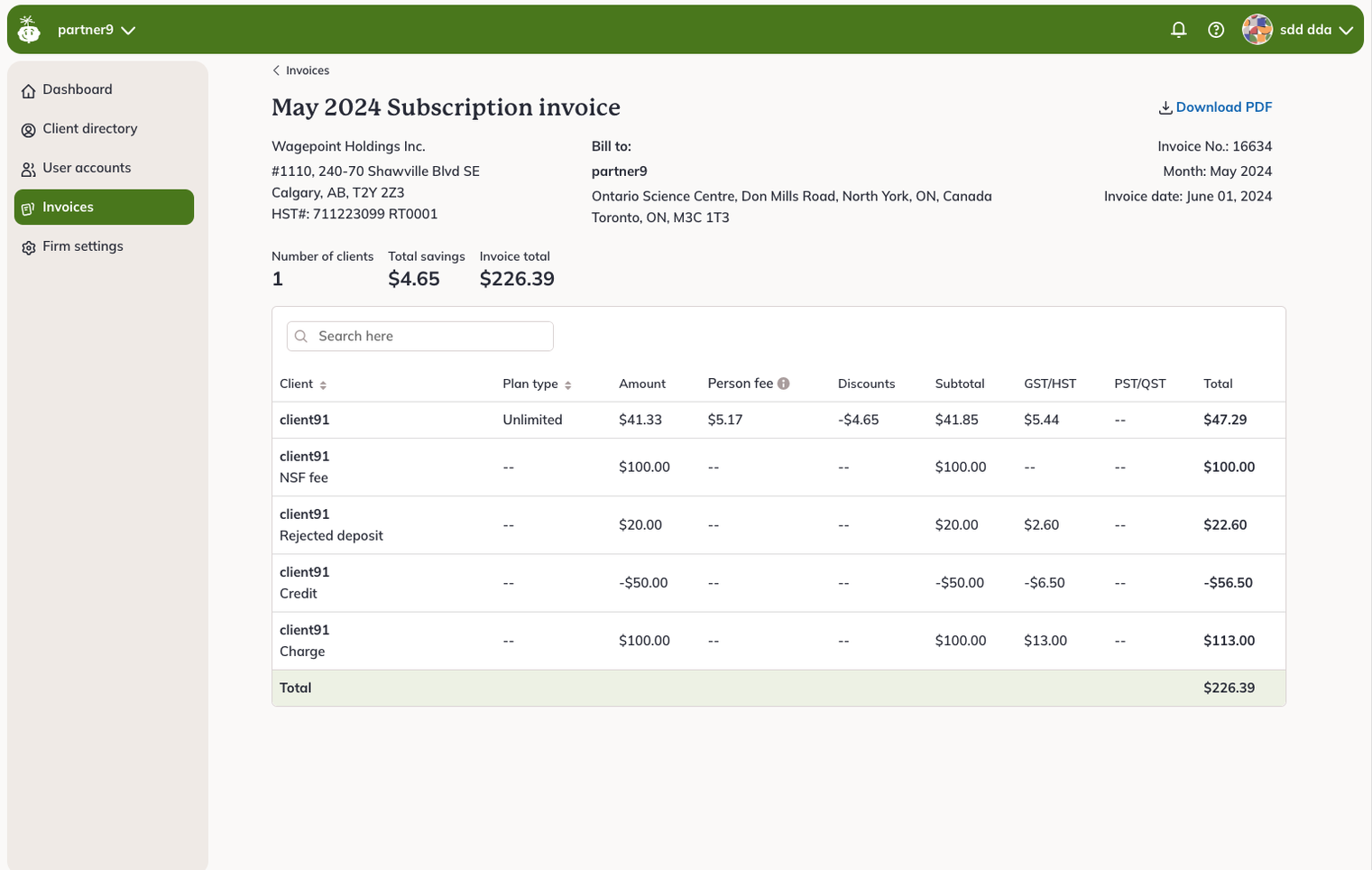
Task: Select the Rejected deposit row label
Action: click(331, 535)
